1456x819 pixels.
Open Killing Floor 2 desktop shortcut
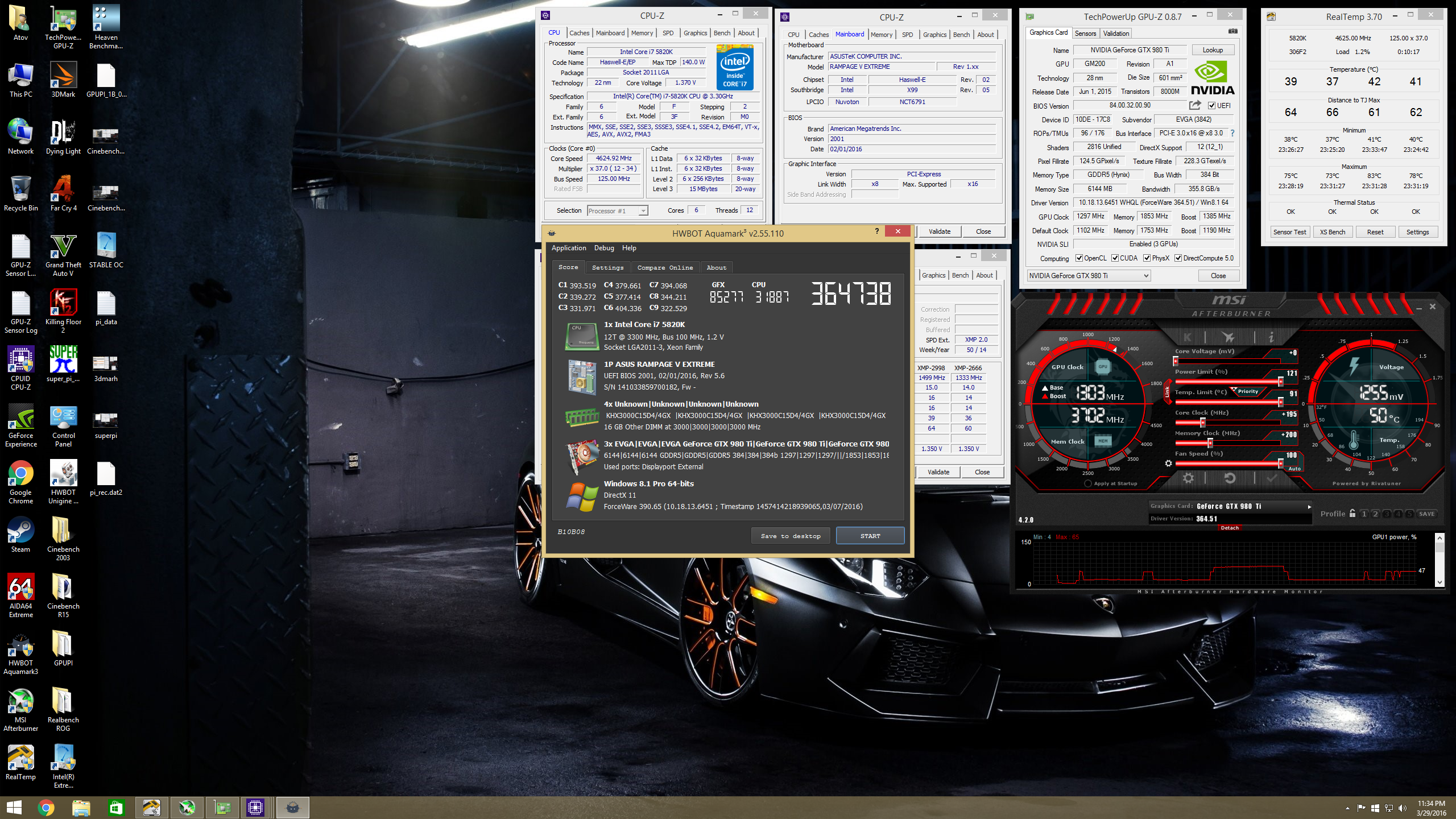point(63,312)
